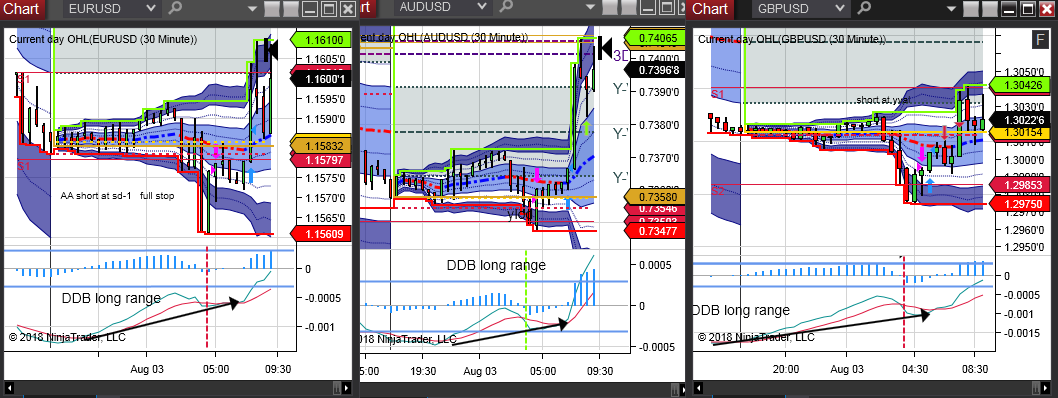Click 'DDB long range' label on EURUSD chart

pyautogui.click(x=111, y=298)
